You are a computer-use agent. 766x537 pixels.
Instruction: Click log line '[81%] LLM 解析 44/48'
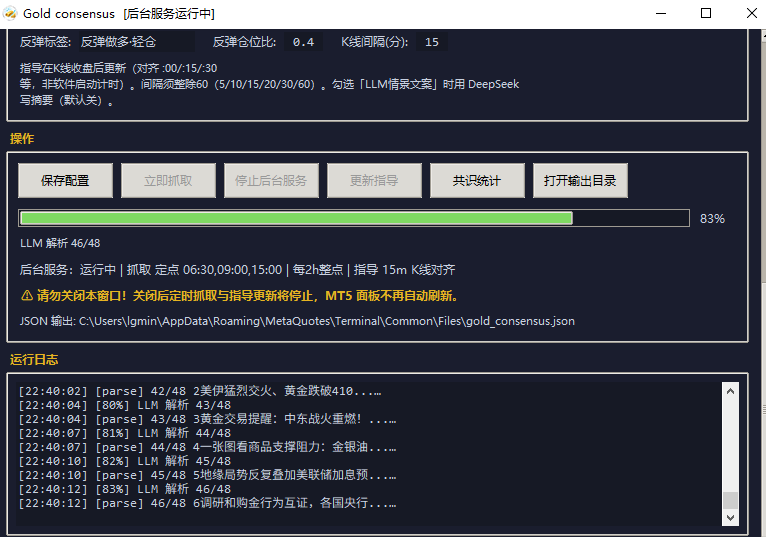(125, 433)
